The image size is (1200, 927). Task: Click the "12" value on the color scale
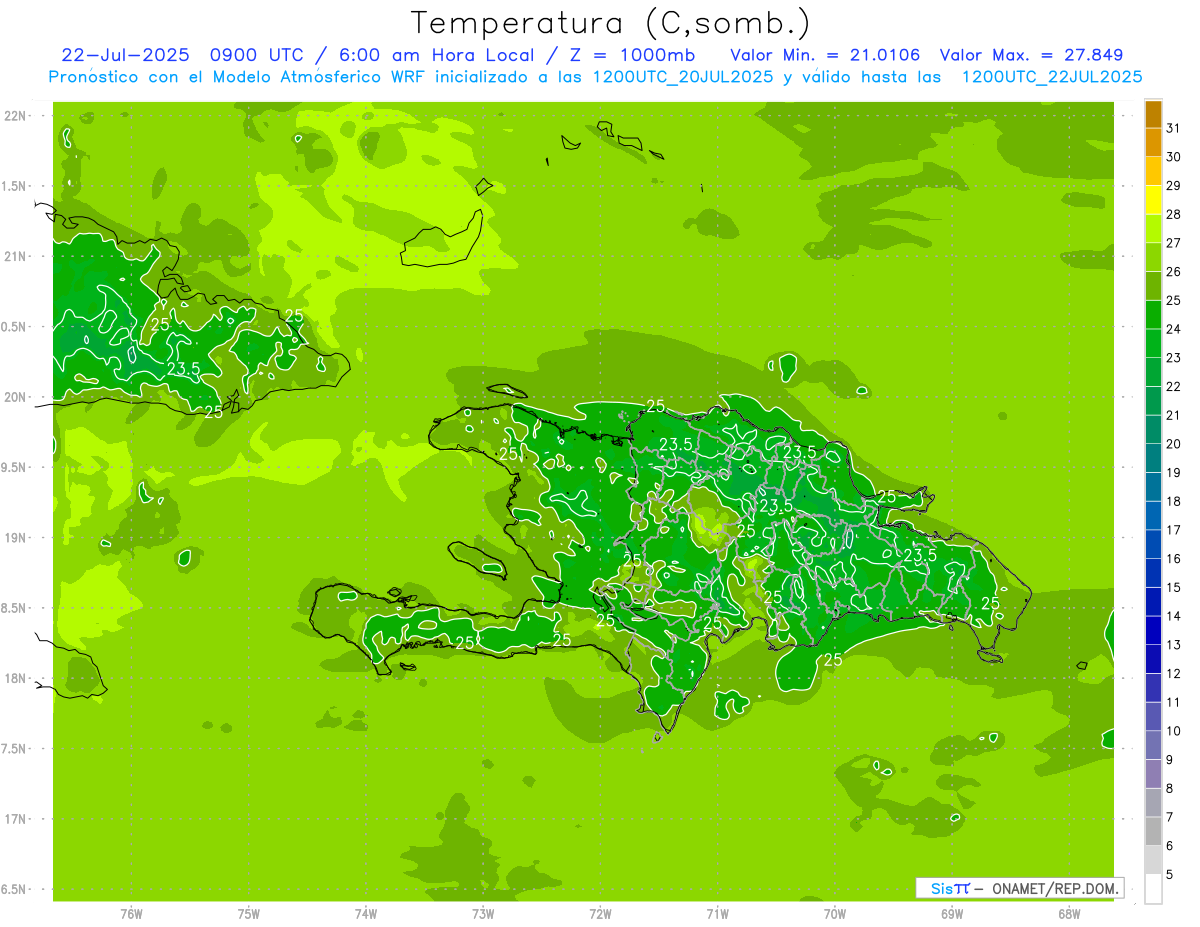click(1174, 674)
